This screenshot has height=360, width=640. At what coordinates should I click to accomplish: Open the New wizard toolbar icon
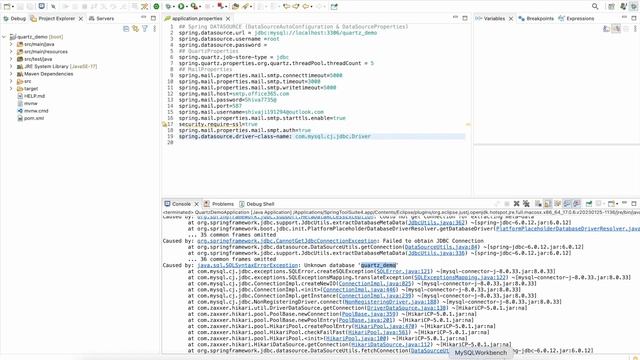[7, 7]
